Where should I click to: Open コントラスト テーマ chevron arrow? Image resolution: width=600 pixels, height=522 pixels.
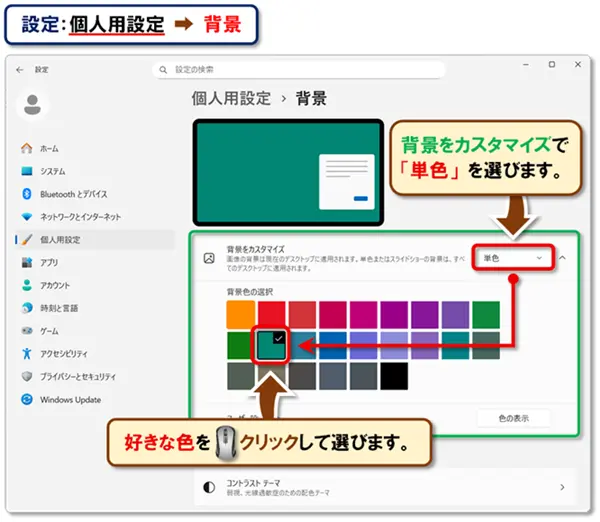click(x=562, y=487)
